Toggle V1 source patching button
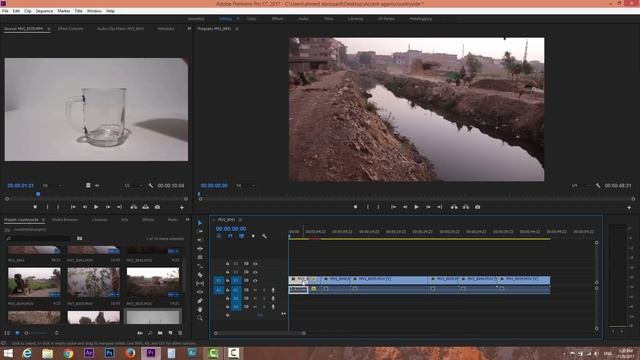 (218, 280)
